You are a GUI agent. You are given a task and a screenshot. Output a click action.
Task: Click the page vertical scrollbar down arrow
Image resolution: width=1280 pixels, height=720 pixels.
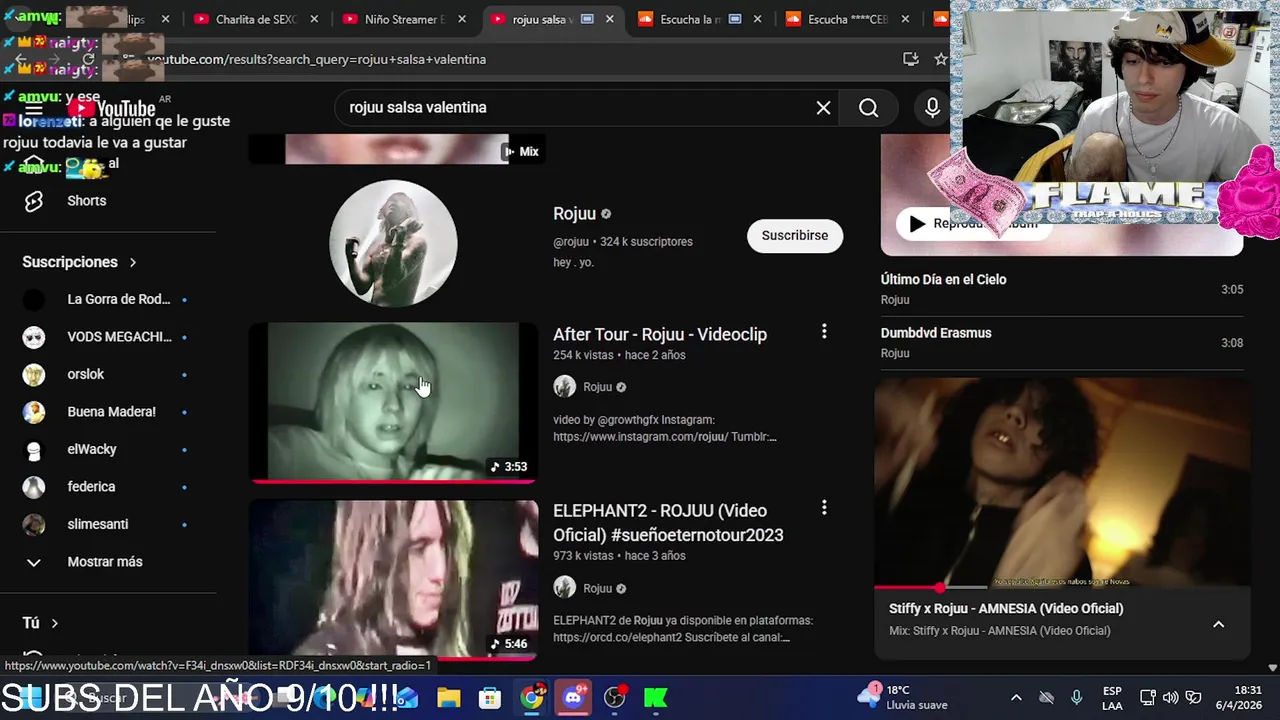coord(1273,667)
